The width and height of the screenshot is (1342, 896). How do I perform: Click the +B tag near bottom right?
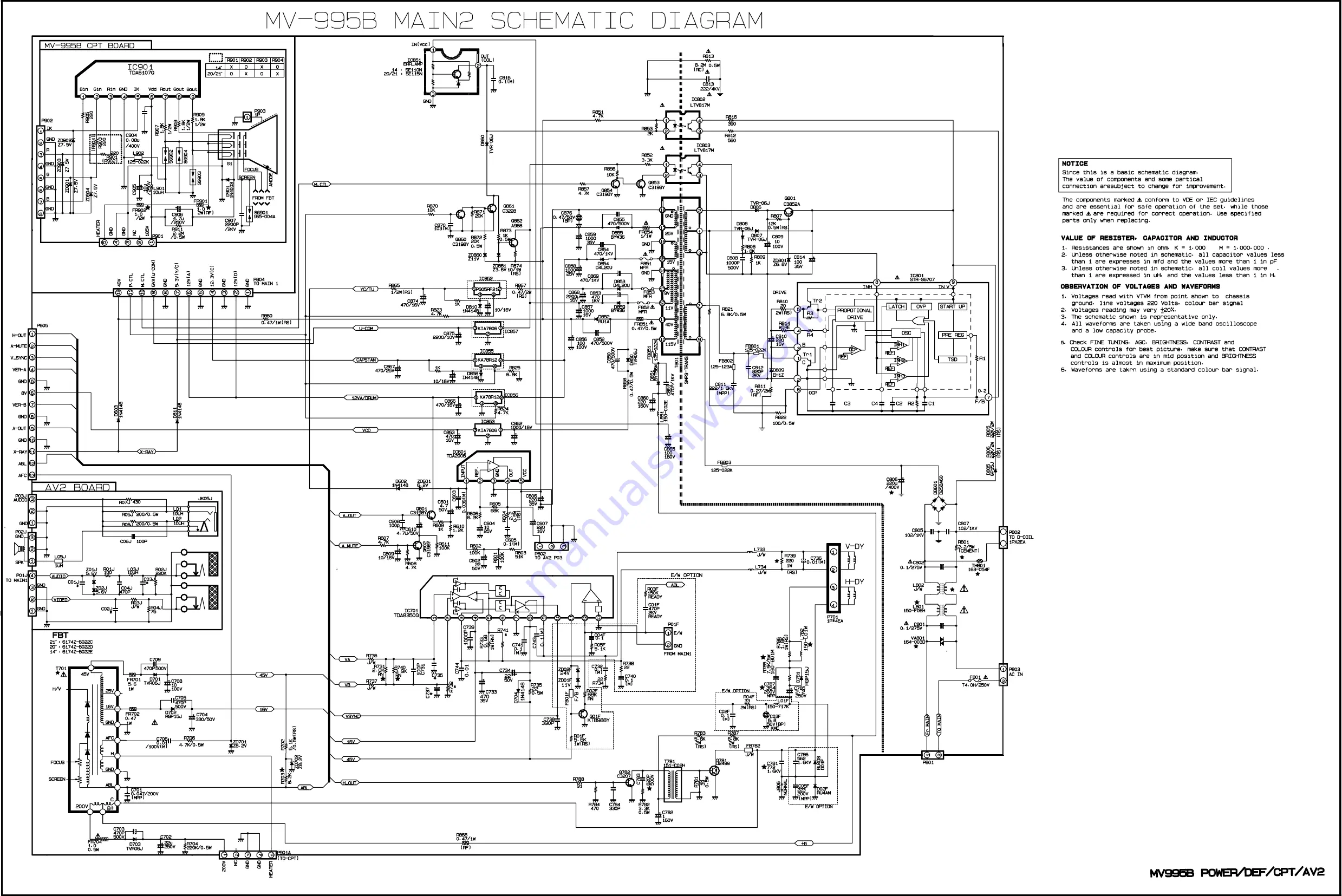tap(804, 843)
